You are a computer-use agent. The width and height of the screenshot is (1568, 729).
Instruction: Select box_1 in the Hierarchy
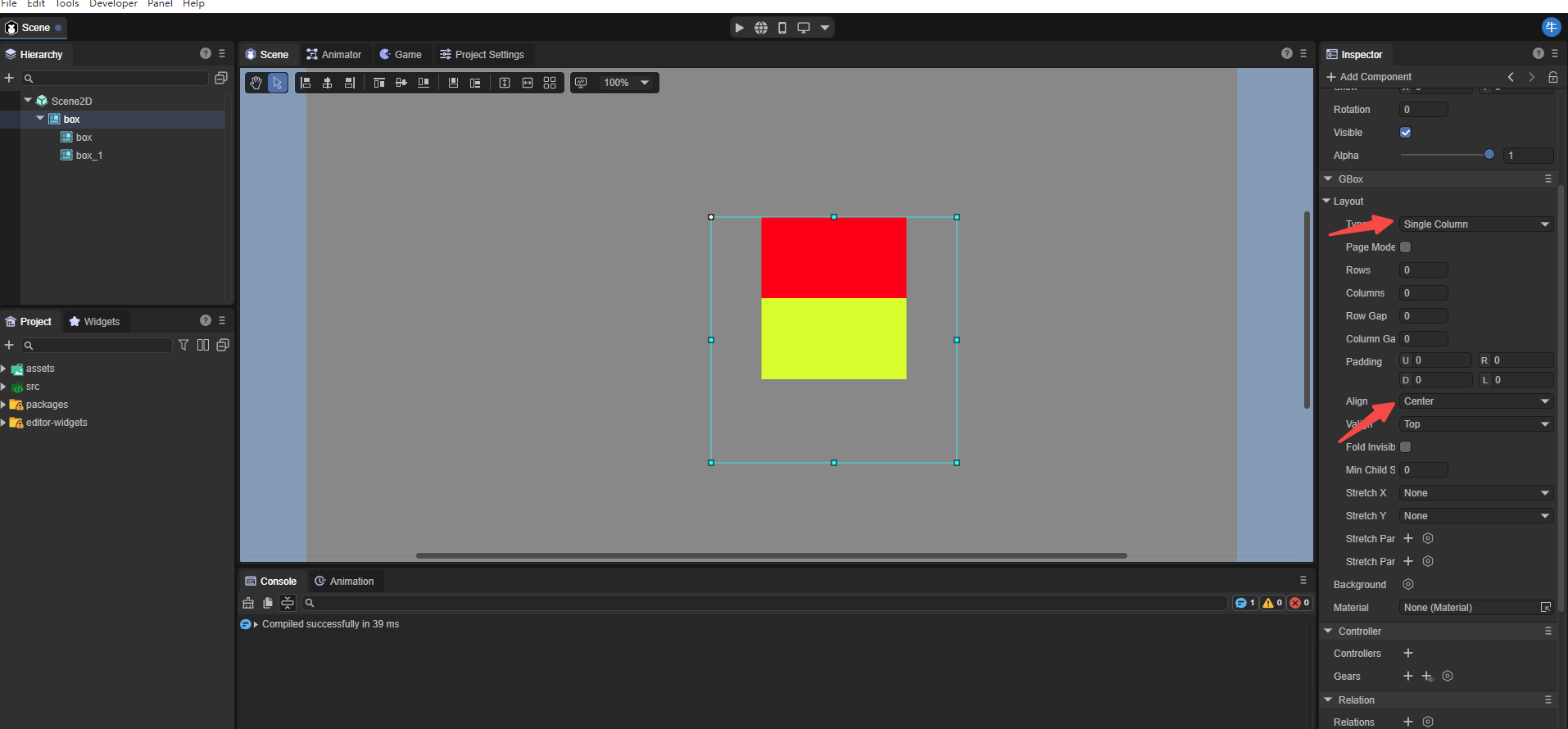click(88, 156)
